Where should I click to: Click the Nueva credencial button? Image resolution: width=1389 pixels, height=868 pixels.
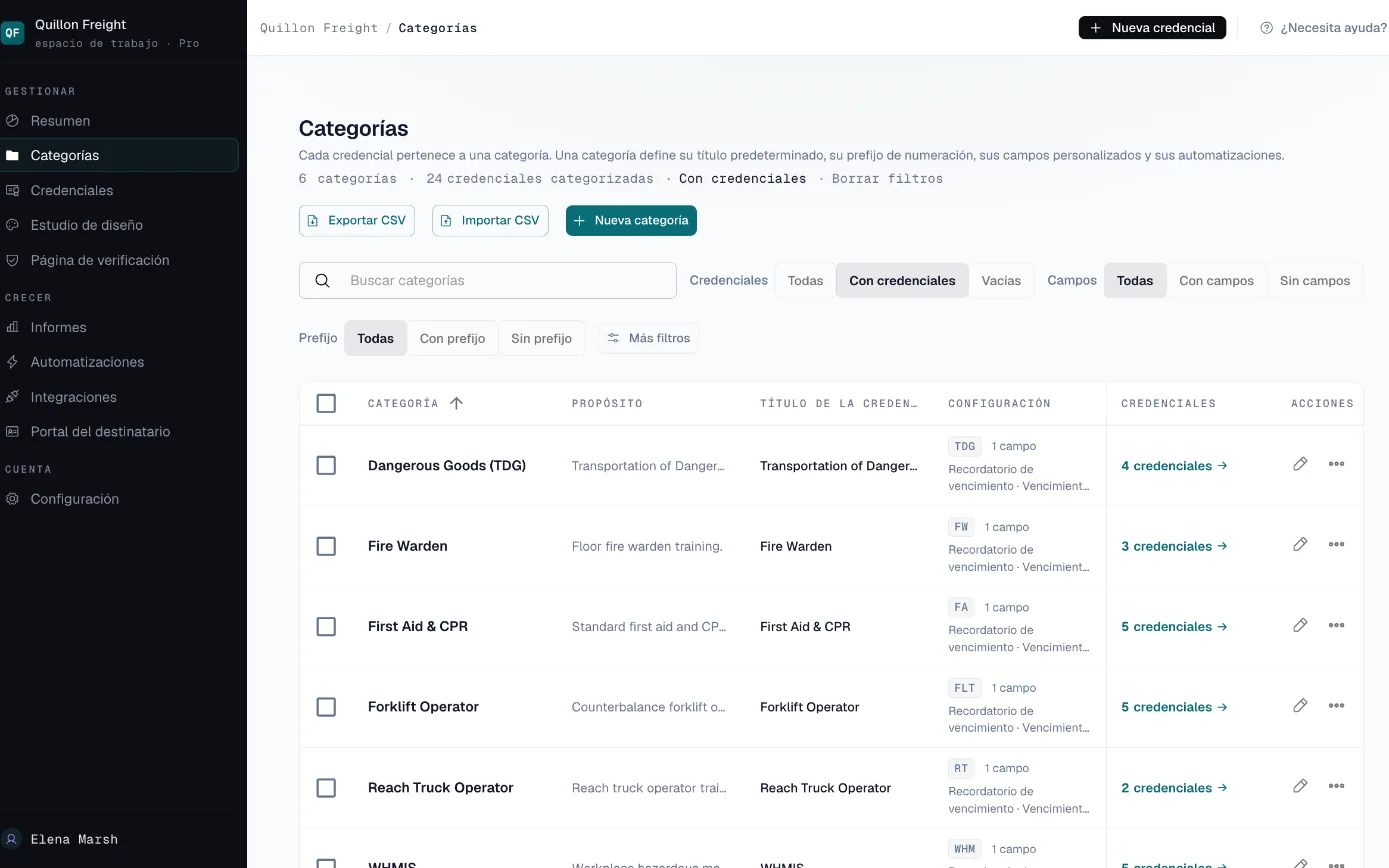(x=1152, y=28)
